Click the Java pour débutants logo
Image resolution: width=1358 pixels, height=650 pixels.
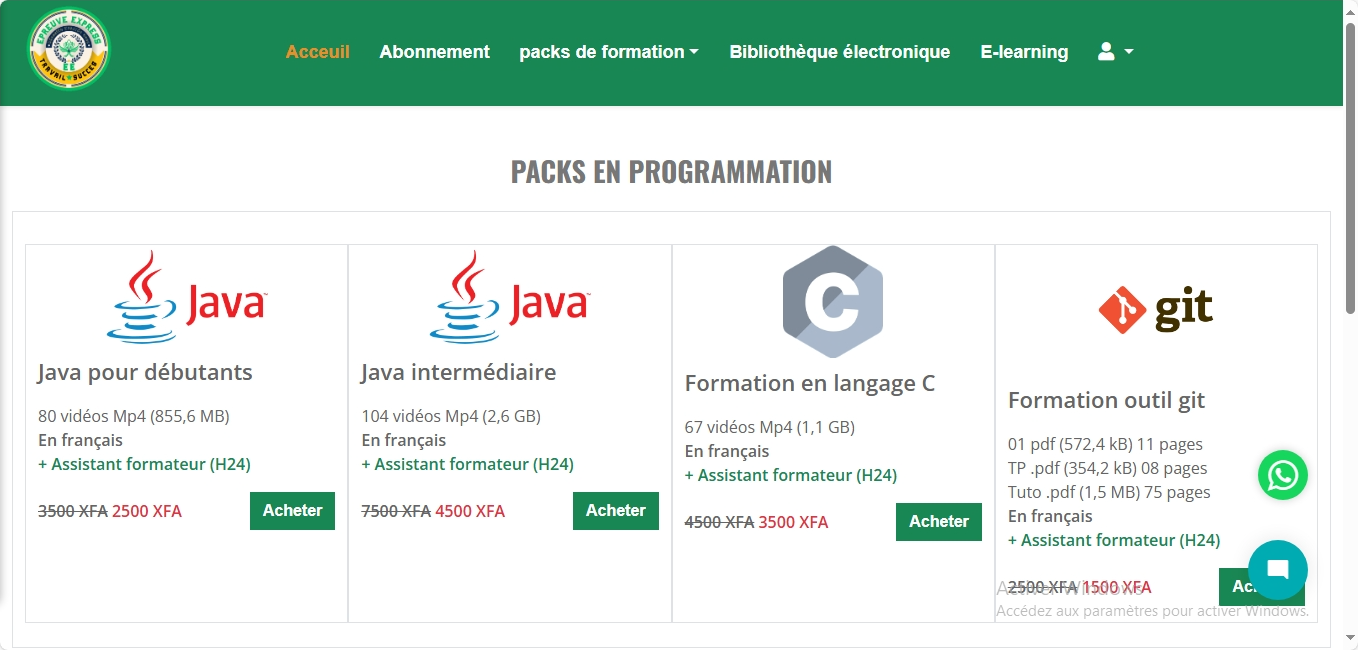coord(186,297)
